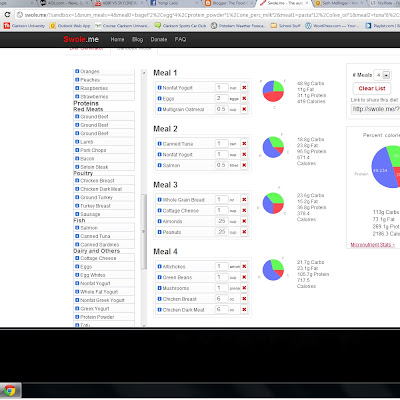
Task: Delete Cottage Cheese from Meal 3
Action: coord(244,210)
